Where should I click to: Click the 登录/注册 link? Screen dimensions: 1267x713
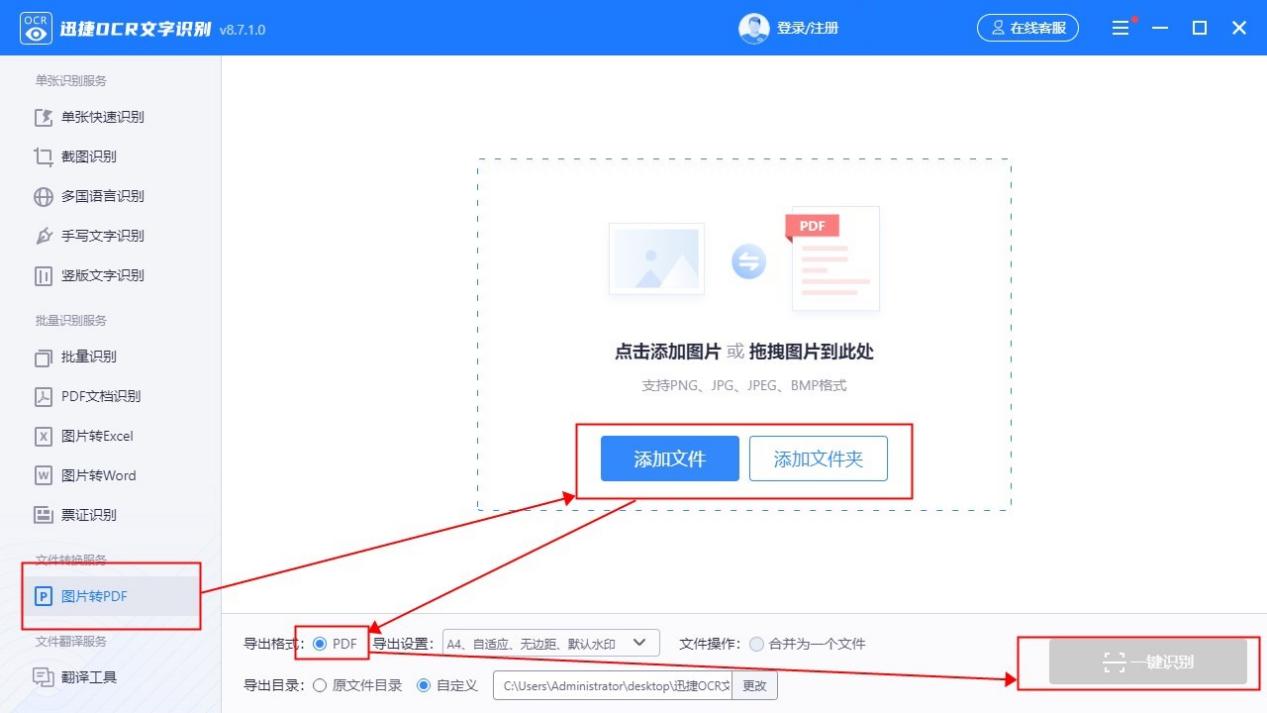(x=807, y=28)
